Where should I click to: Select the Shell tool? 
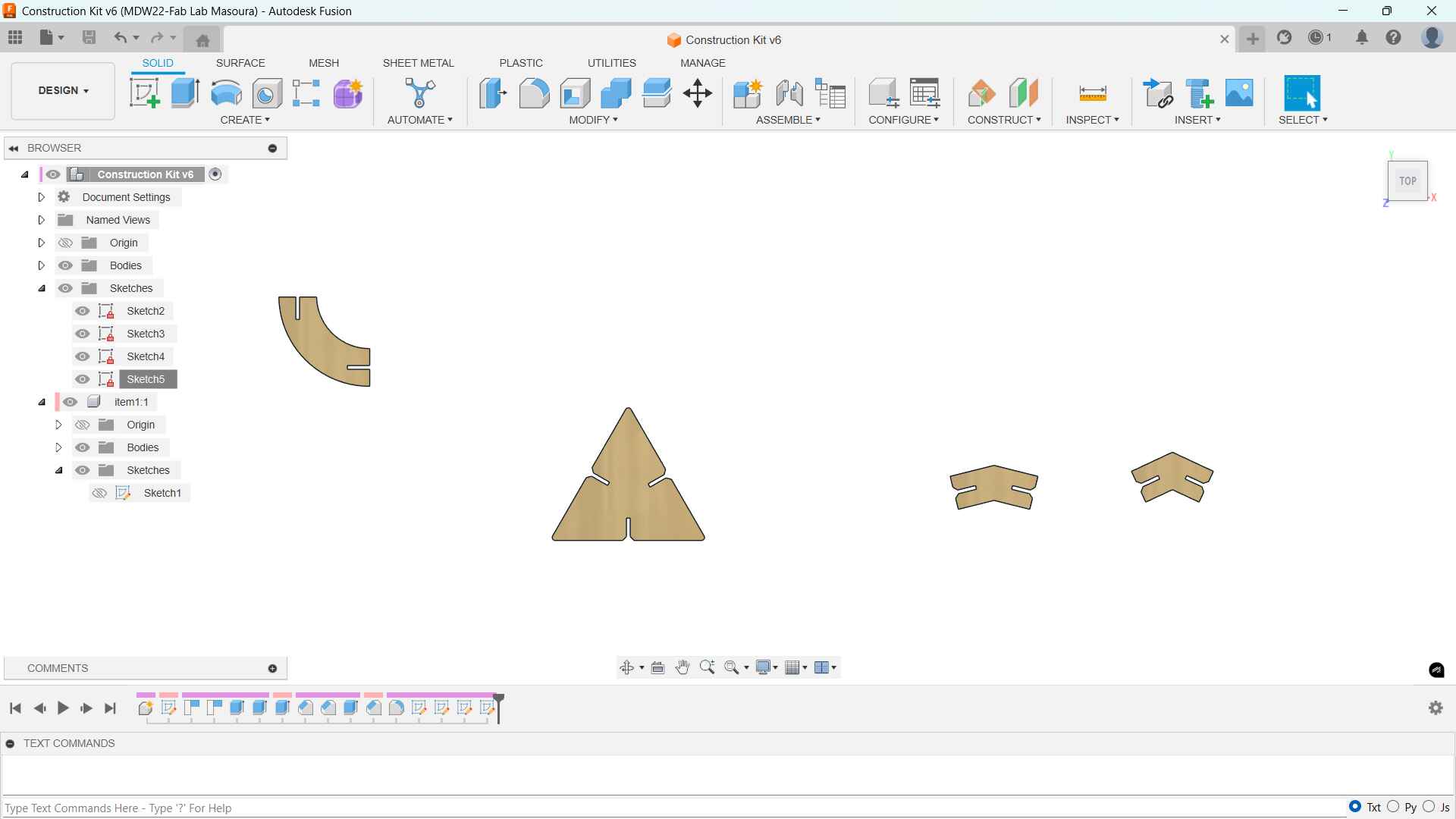[x=576, y=93]
